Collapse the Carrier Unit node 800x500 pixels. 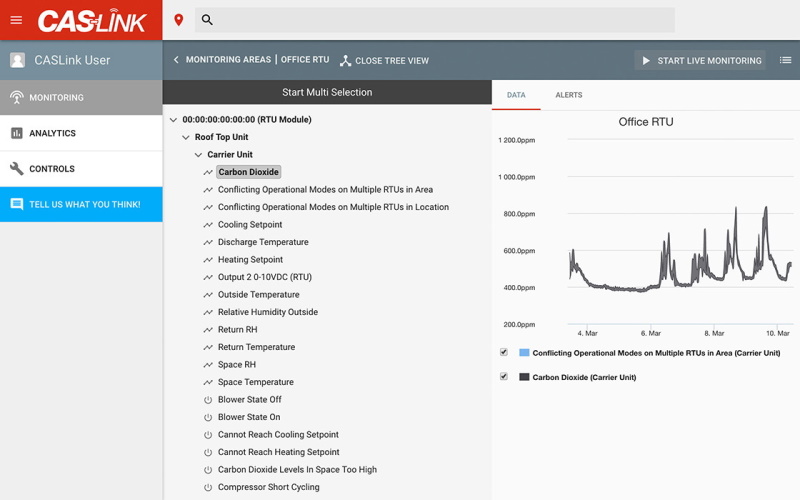pyautogui.click(x=198, y=155)
